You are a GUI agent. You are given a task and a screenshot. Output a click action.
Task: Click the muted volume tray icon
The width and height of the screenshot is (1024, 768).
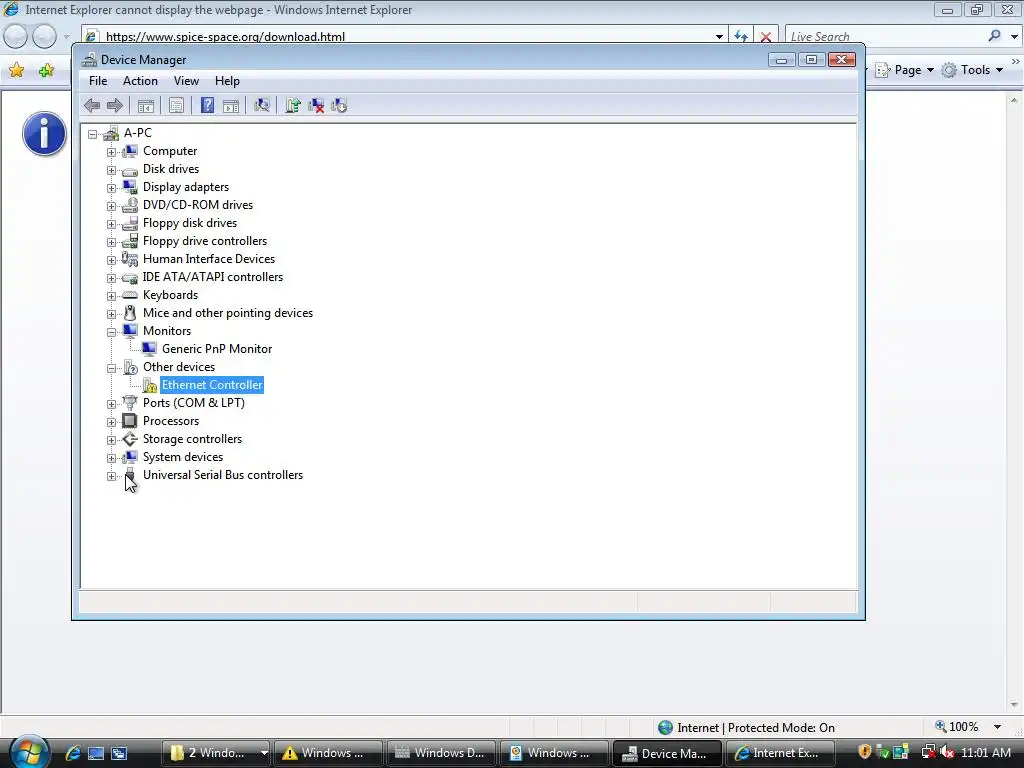[947, 752]
